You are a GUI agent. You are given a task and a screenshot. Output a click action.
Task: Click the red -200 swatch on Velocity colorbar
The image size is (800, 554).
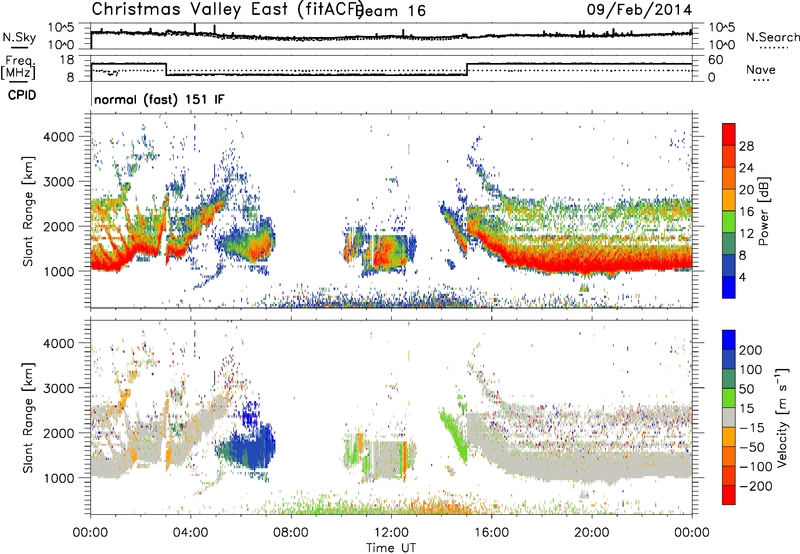point(729,495)
